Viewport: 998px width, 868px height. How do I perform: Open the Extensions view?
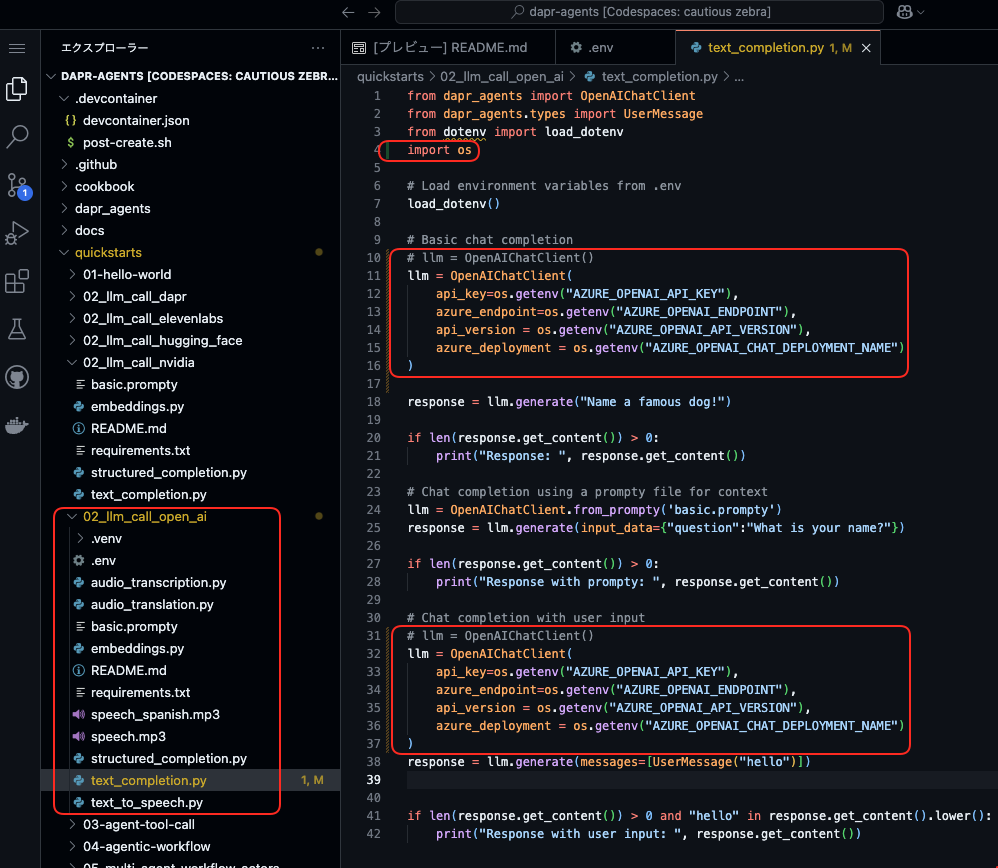click(17, 281)
